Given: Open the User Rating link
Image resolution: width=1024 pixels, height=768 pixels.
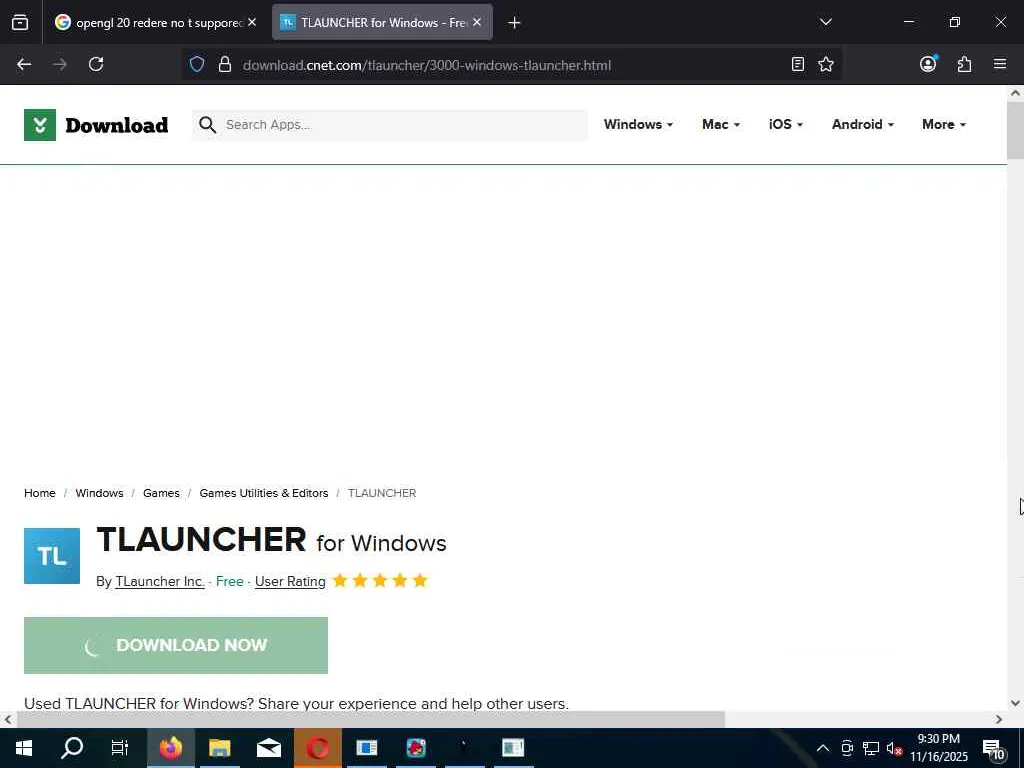Looking at the screenshot, I should 290,581.
